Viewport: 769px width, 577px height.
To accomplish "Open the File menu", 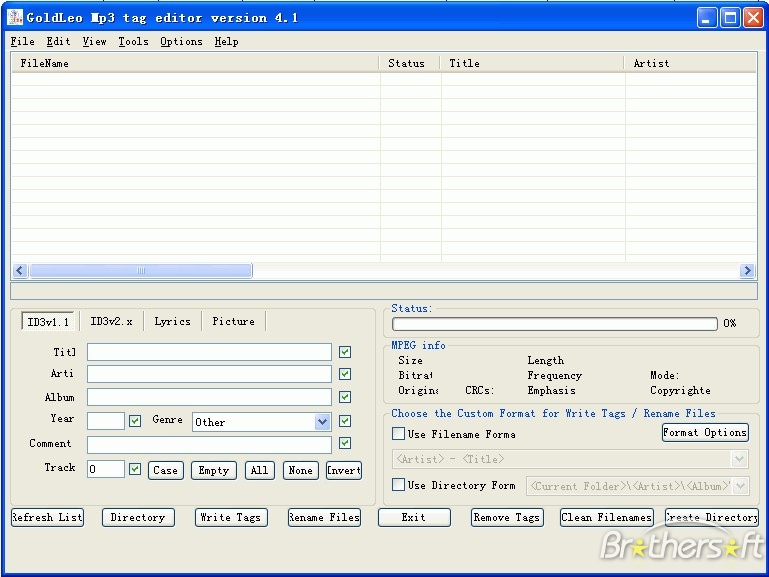I will (x=23, y=42).
